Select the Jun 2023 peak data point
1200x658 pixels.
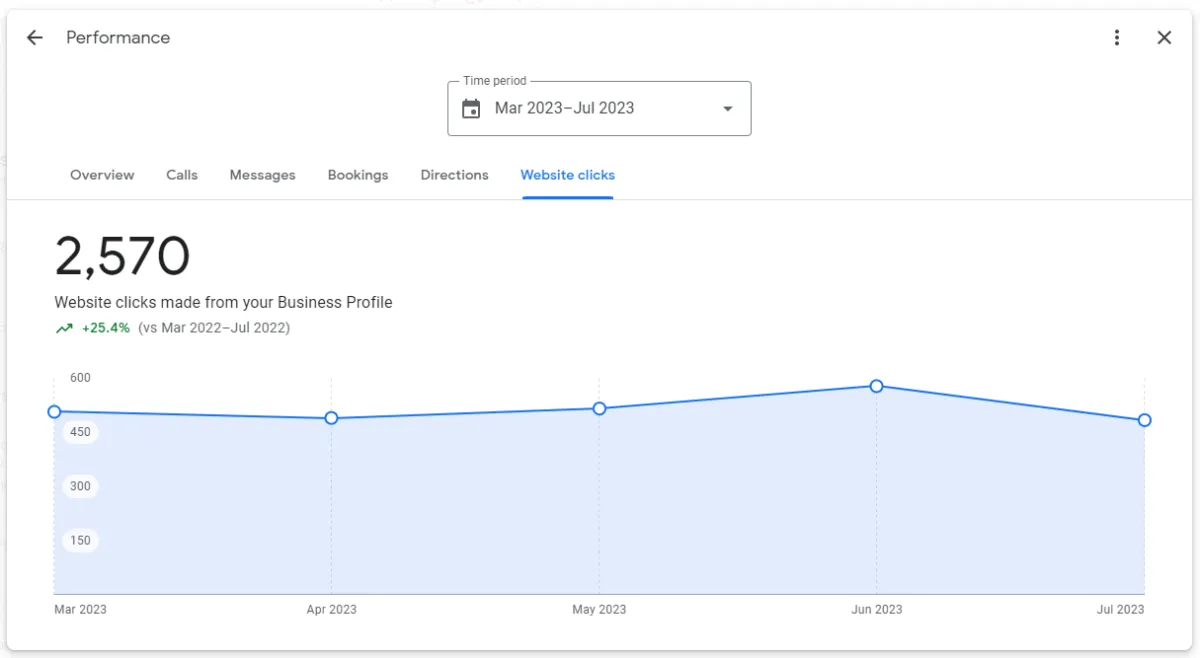[x=876, y=386]
